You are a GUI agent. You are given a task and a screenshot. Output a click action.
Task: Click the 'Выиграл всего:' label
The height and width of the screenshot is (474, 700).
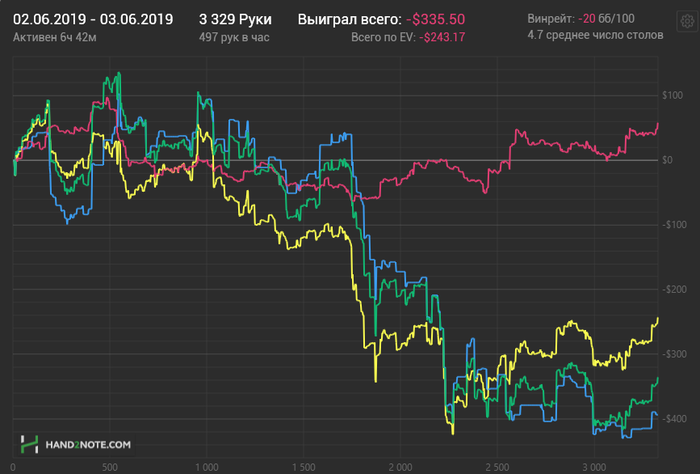pos(350,20)
